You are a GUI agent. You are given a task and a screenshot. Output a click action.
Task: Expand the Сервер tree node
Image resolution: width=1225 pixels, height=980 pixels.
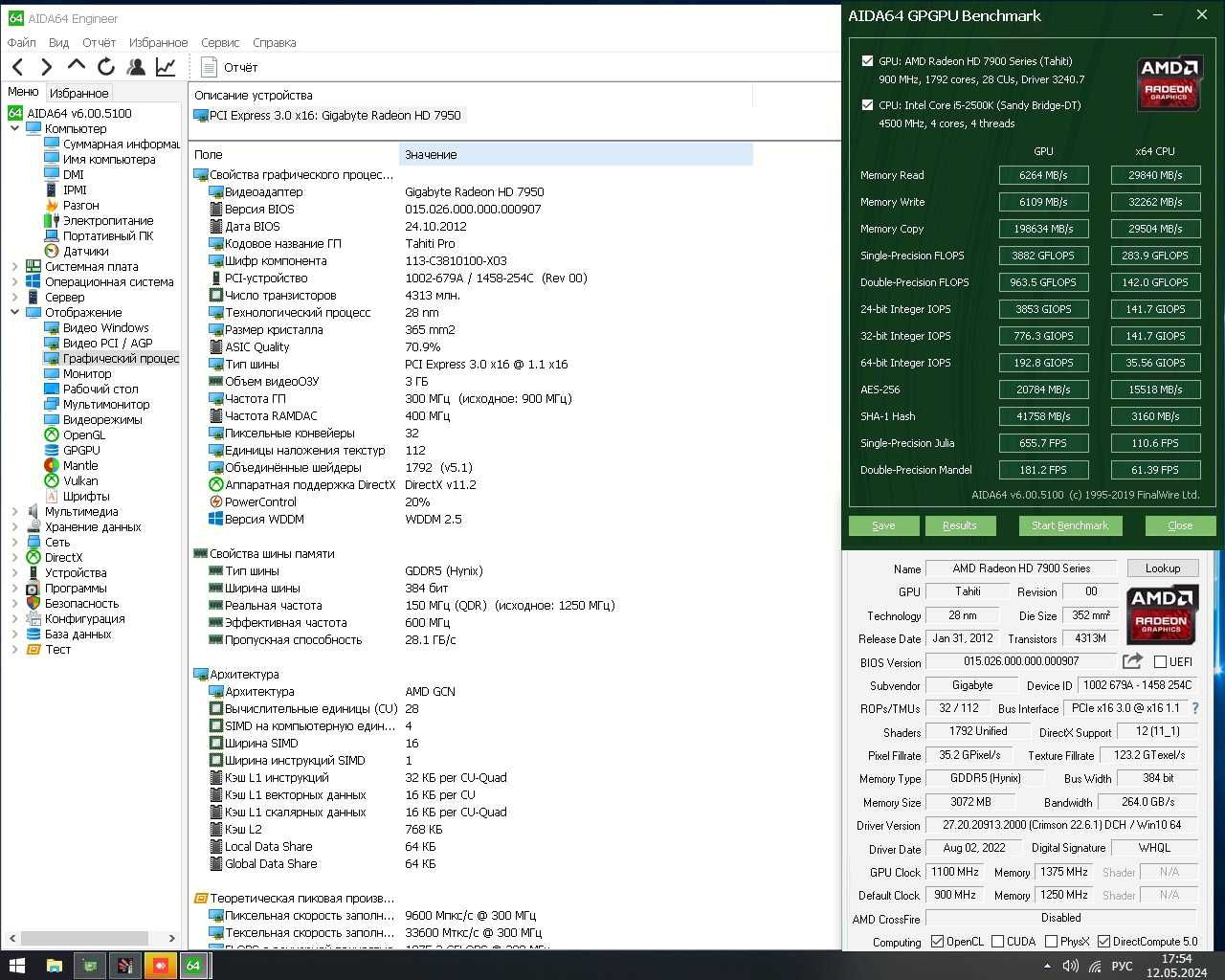click(14, 297)
